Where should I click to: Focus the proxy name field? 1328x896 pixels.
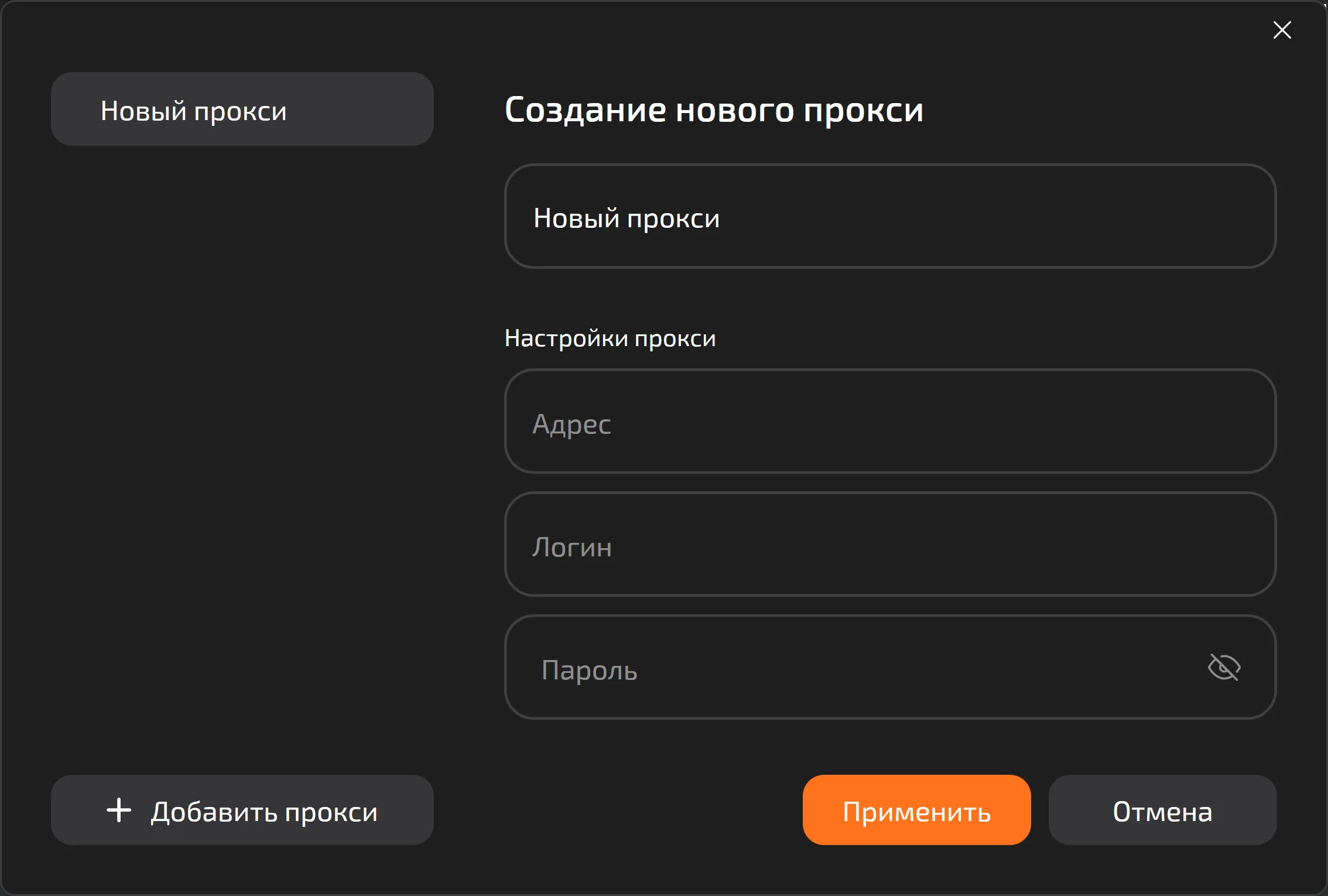coord(889,216)
